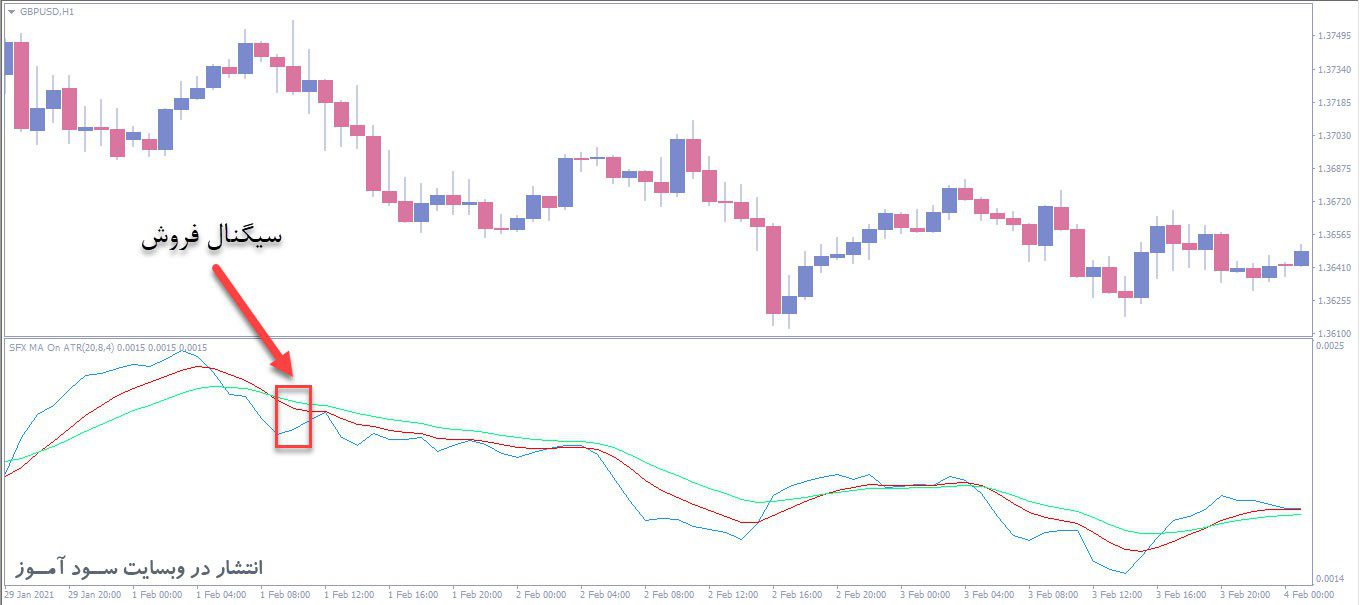
Task: Click the 1.36100 price axis label
Action: pos(1334,334)
